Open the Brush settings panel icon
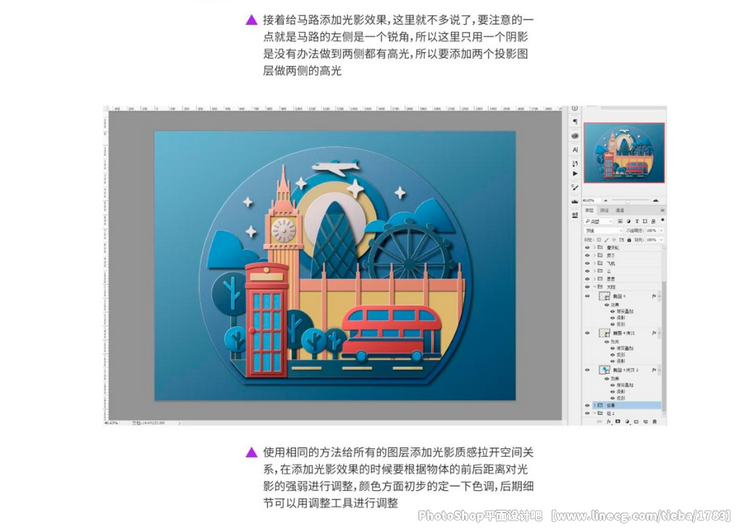The image size is (750, 530). tap(575, 188)
